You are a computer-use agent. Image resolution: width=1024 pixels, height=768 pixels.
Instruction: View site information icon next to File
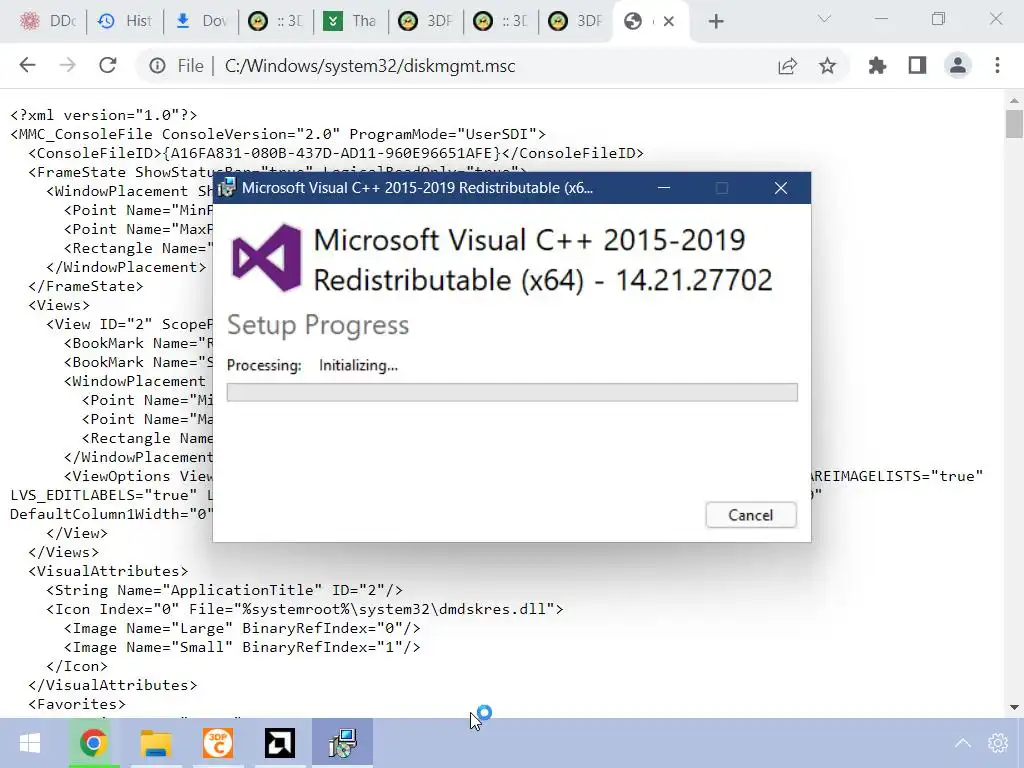157,66
